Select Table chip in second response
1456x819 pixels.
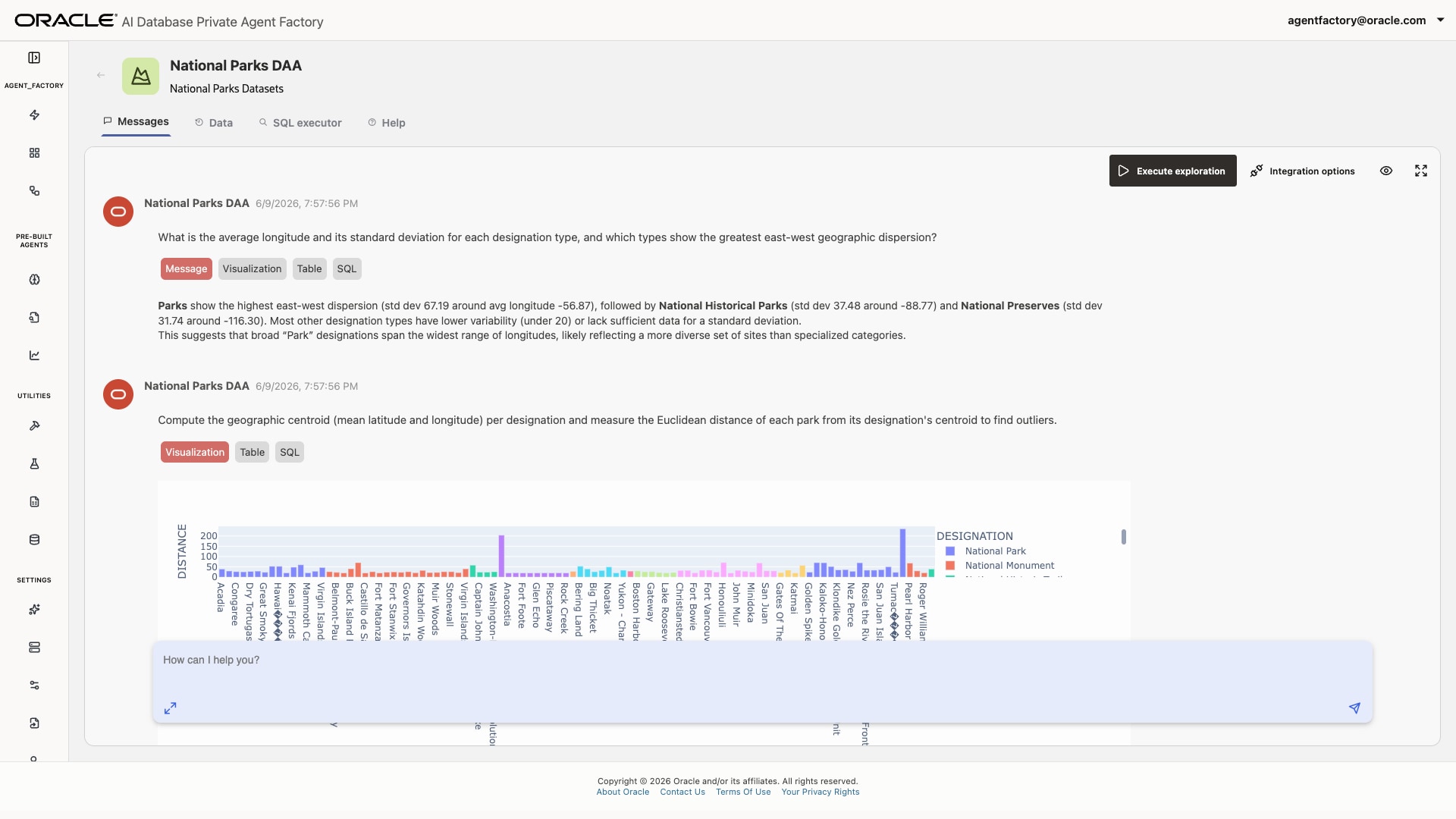click(x=253, y=452)
